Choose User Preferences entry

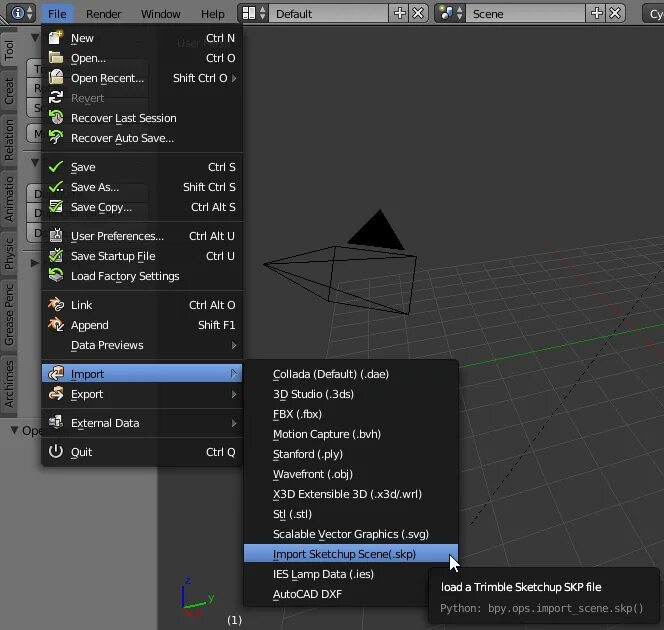coord(142,236)
